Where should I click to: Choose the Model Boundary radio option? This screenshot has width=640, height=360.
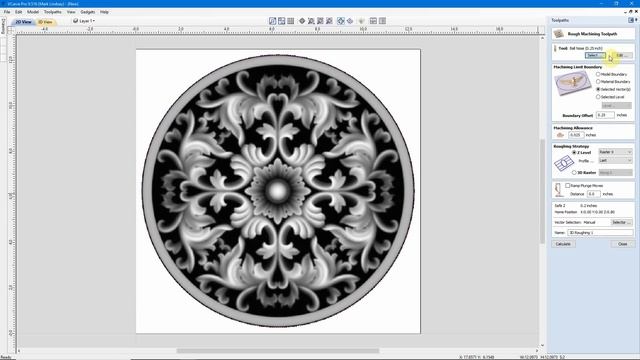click(x=598, y=74)
